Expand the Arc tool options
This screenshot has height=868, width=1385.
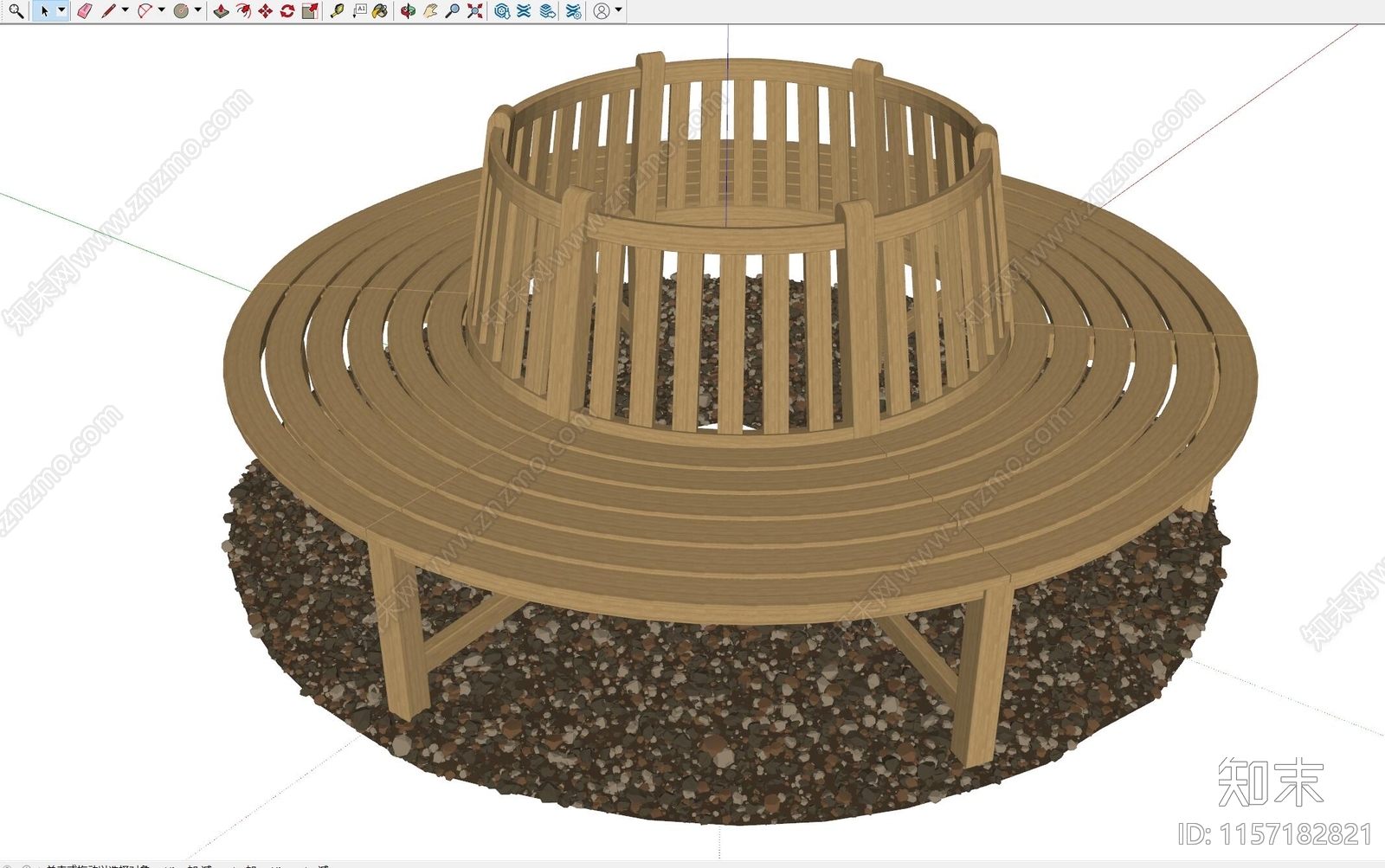click(161, 11)
